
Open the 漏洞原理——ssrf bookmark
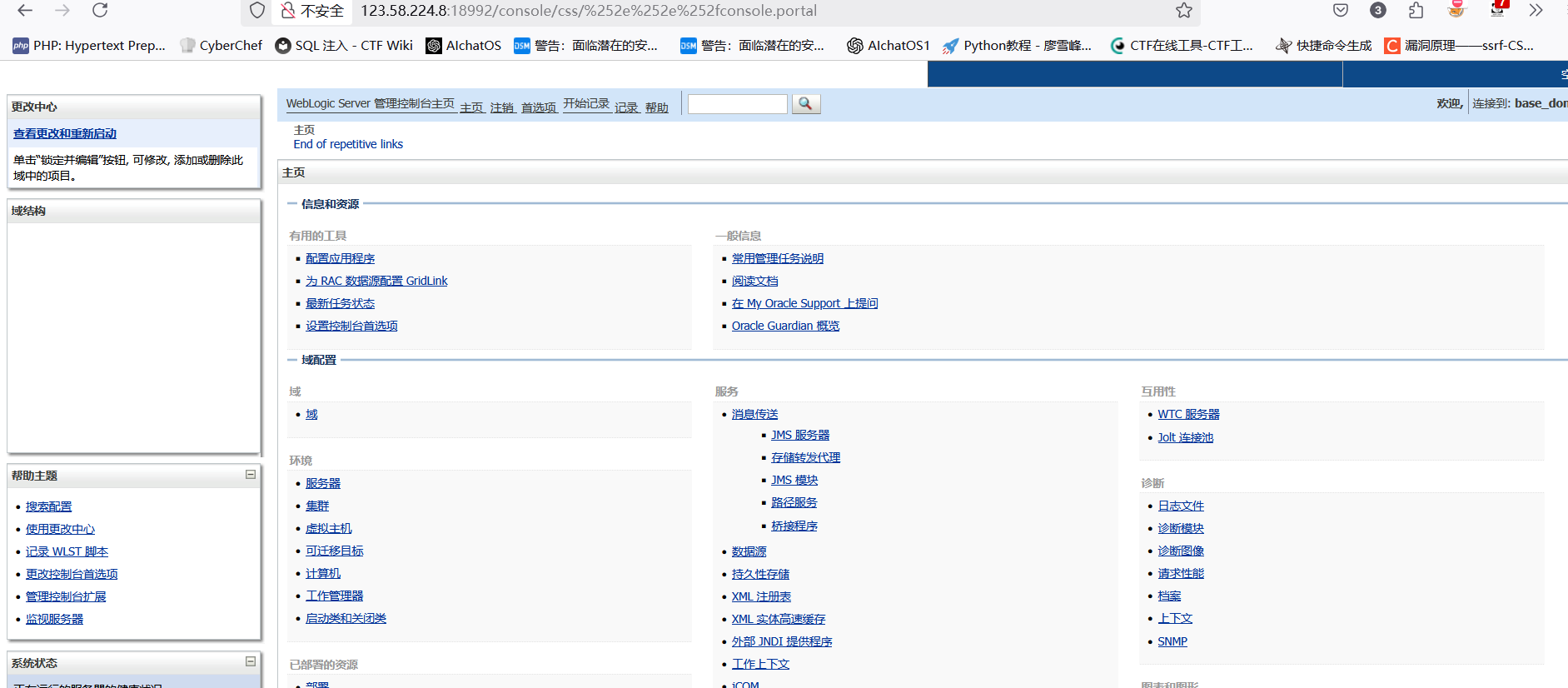coord(1459,46)
